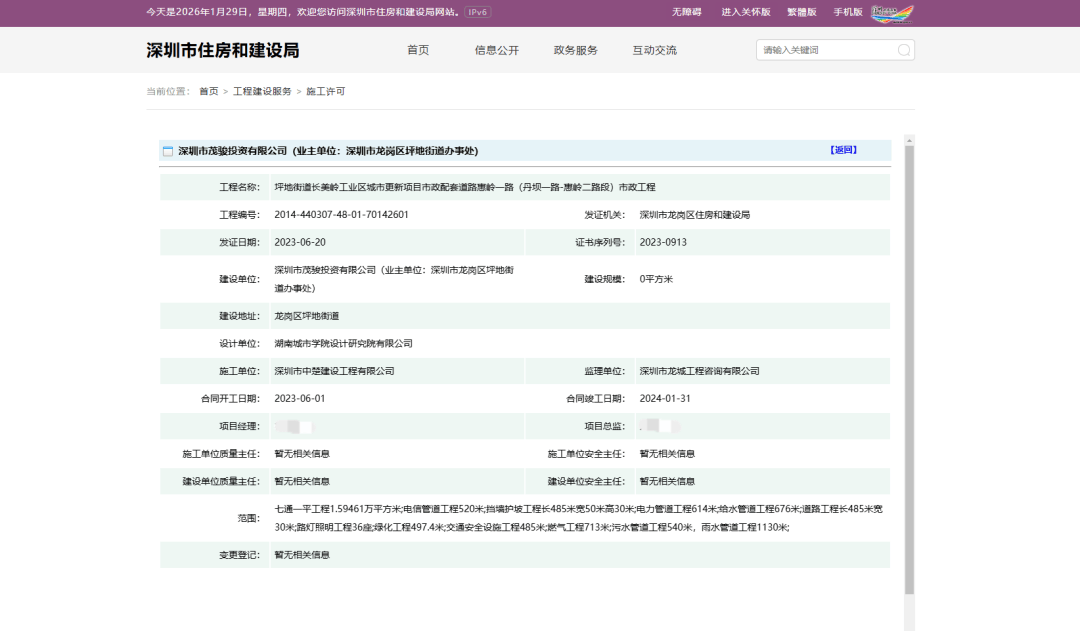Screen dimensions: 1080x631
Task: Click the panel's vertical scrollbar thumb
Action: 909,370
